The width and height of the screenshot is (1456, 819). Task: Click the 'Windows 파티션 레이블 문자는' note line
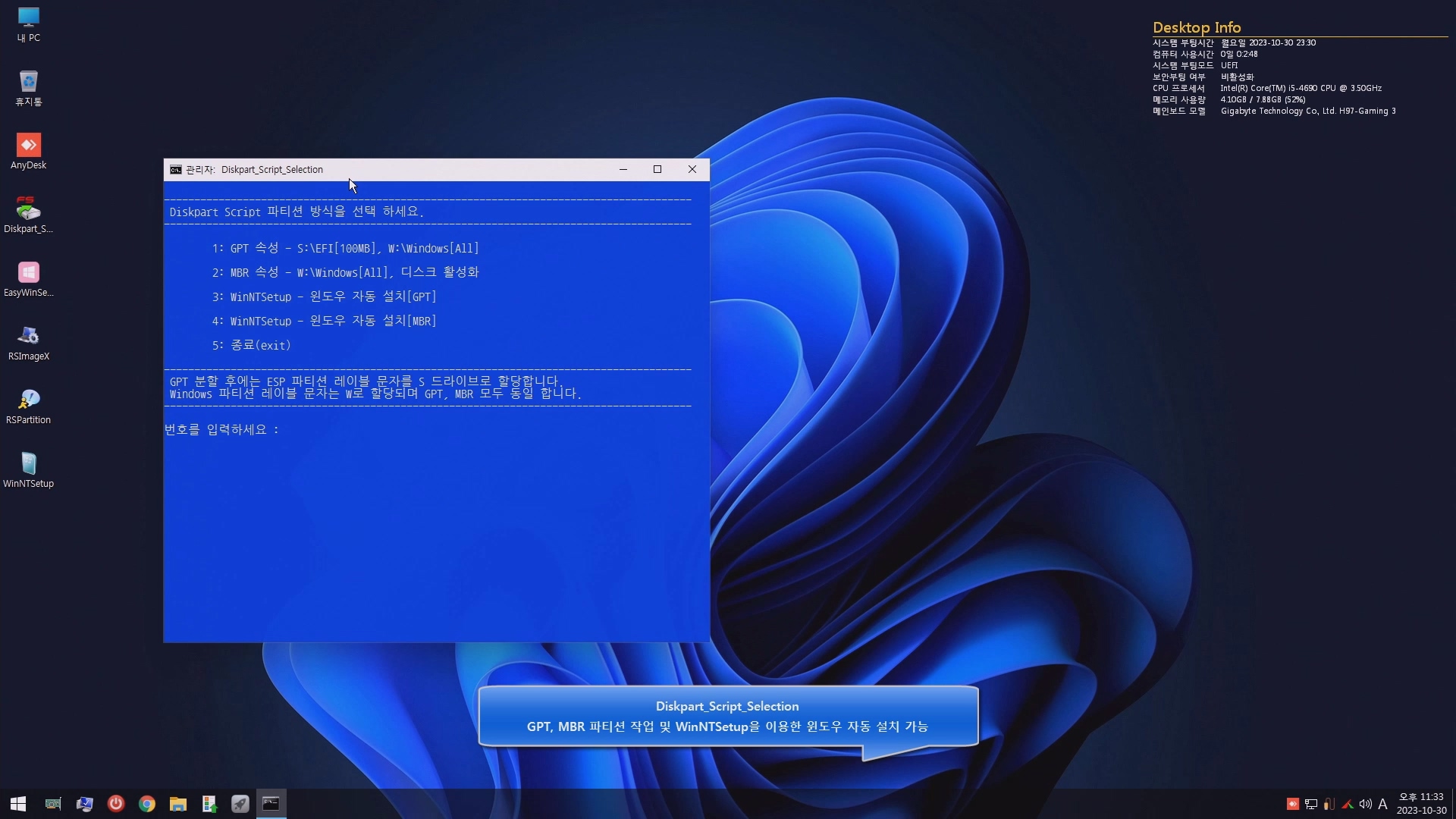[375, 394]
